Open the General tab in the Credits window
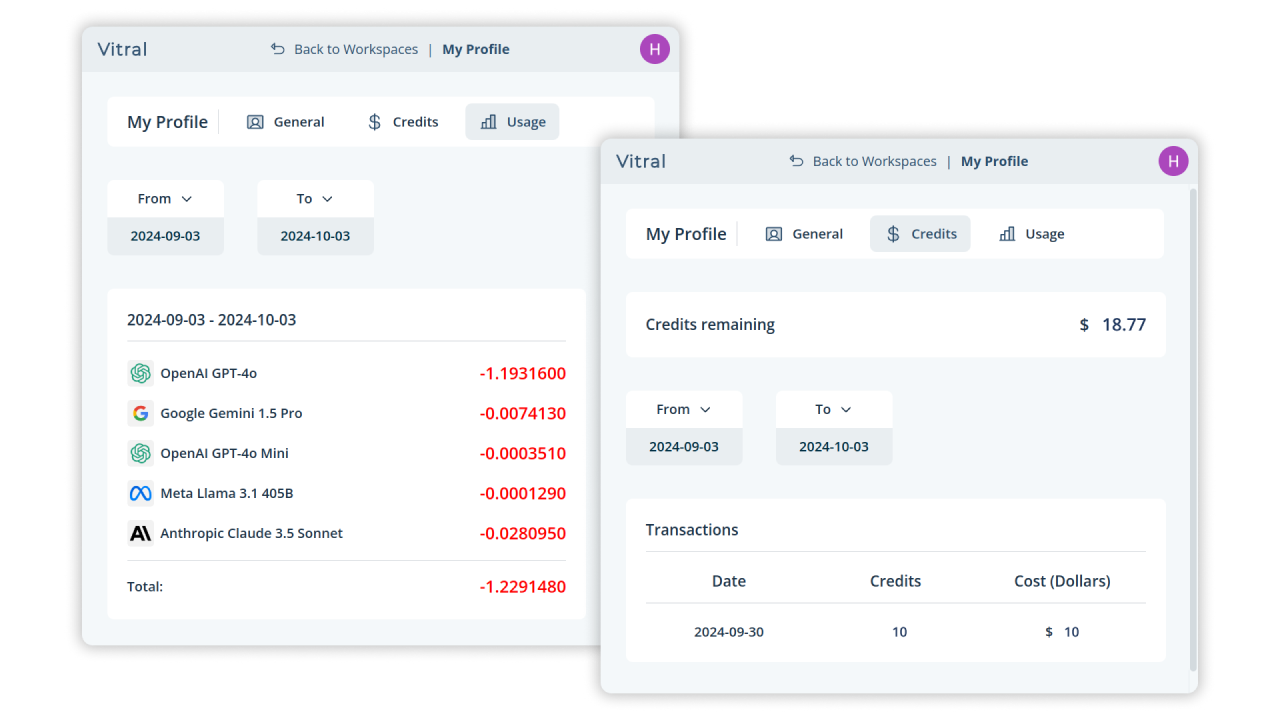Viewport: 1280px width, 720px height. click(804, 234)
